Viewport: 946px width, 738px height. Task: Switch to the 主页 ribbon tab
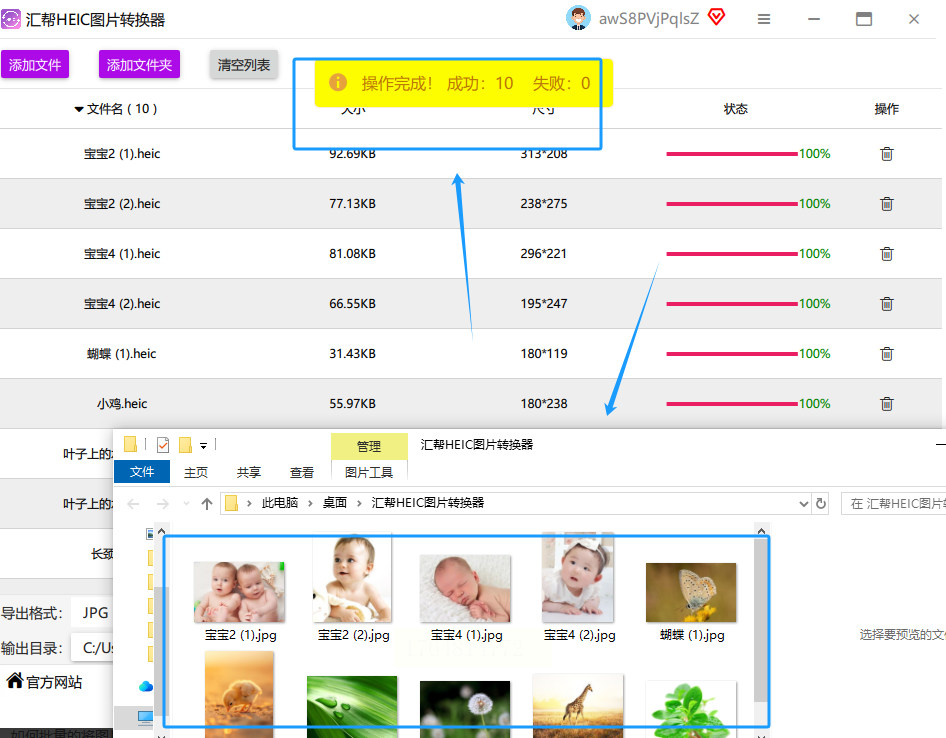pos(195,472)
